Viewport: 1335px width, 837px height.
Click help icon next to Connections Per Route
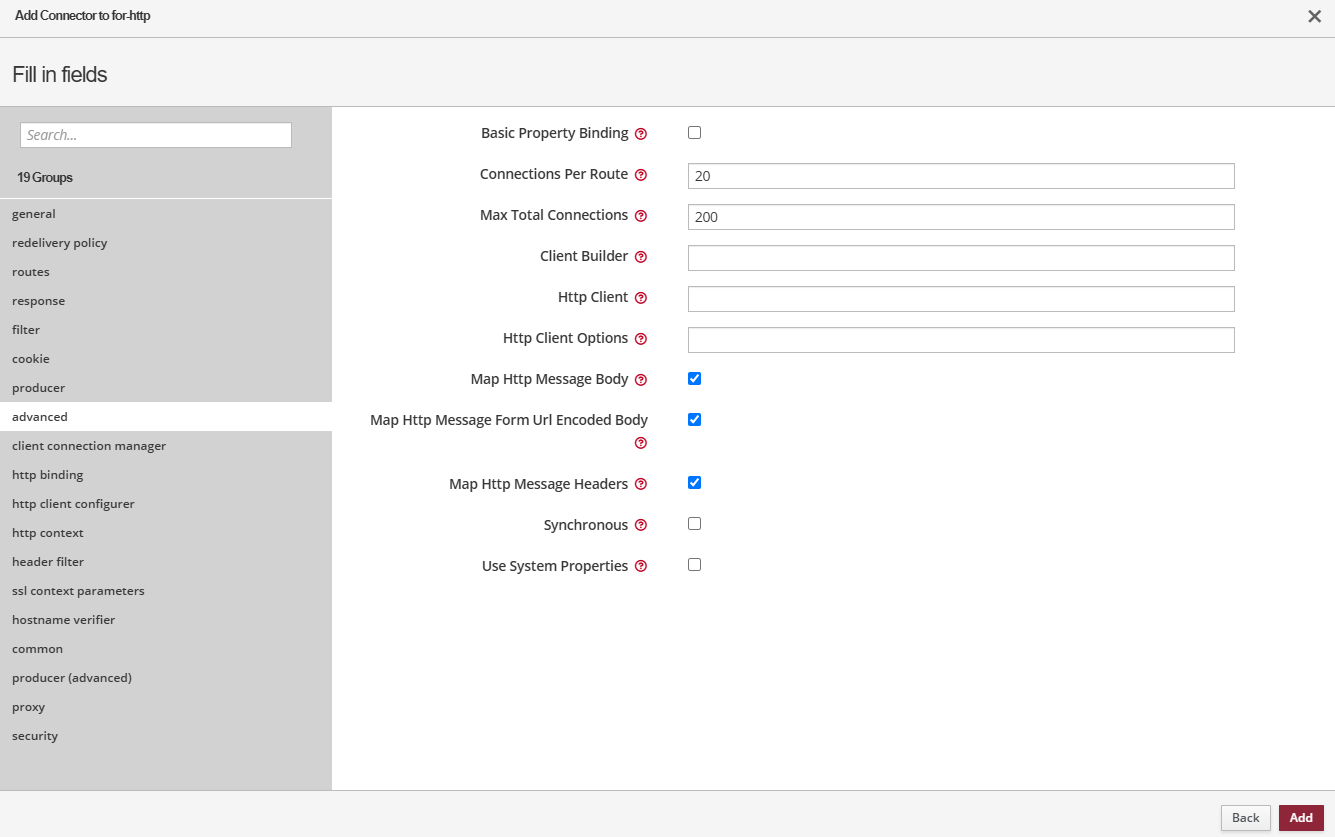641,175
